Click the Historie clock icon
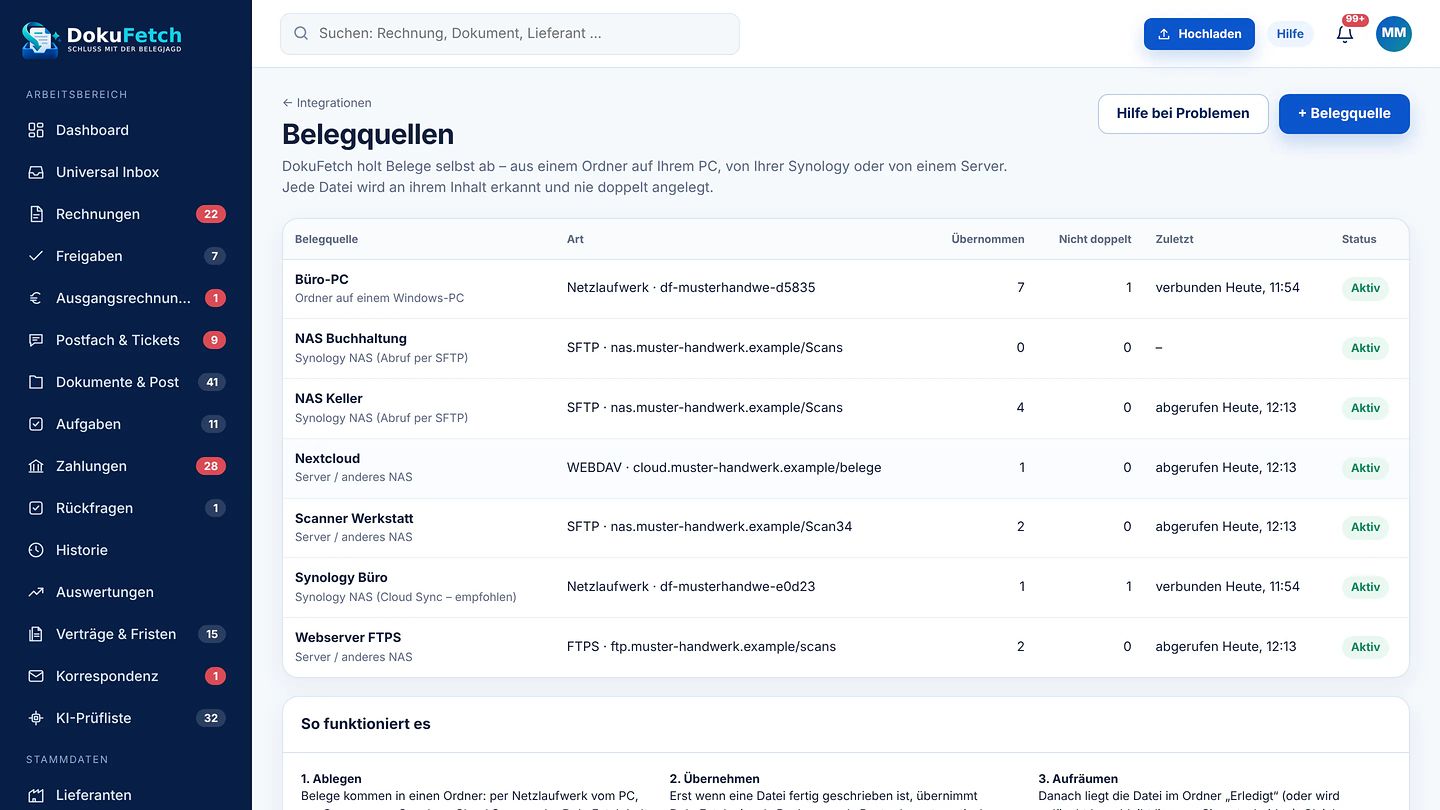Screen dimensions: 1440x810 pos(36,550)
